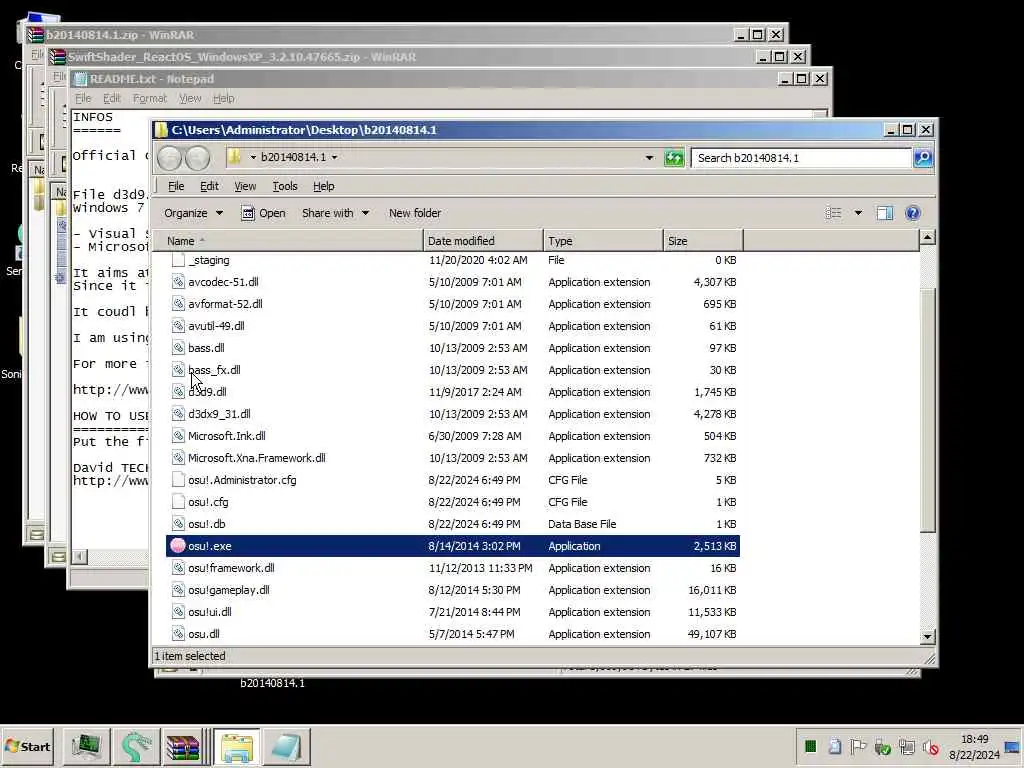Click the Notepad taskbar button
This screenshot has height=768, width=1024.
tap(286, 746)
